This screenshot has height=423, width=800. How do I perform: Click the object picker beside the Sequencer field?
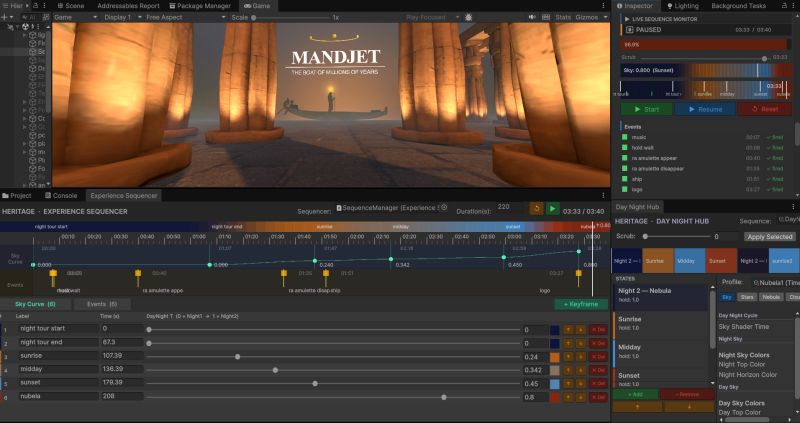tap(444, 208)
